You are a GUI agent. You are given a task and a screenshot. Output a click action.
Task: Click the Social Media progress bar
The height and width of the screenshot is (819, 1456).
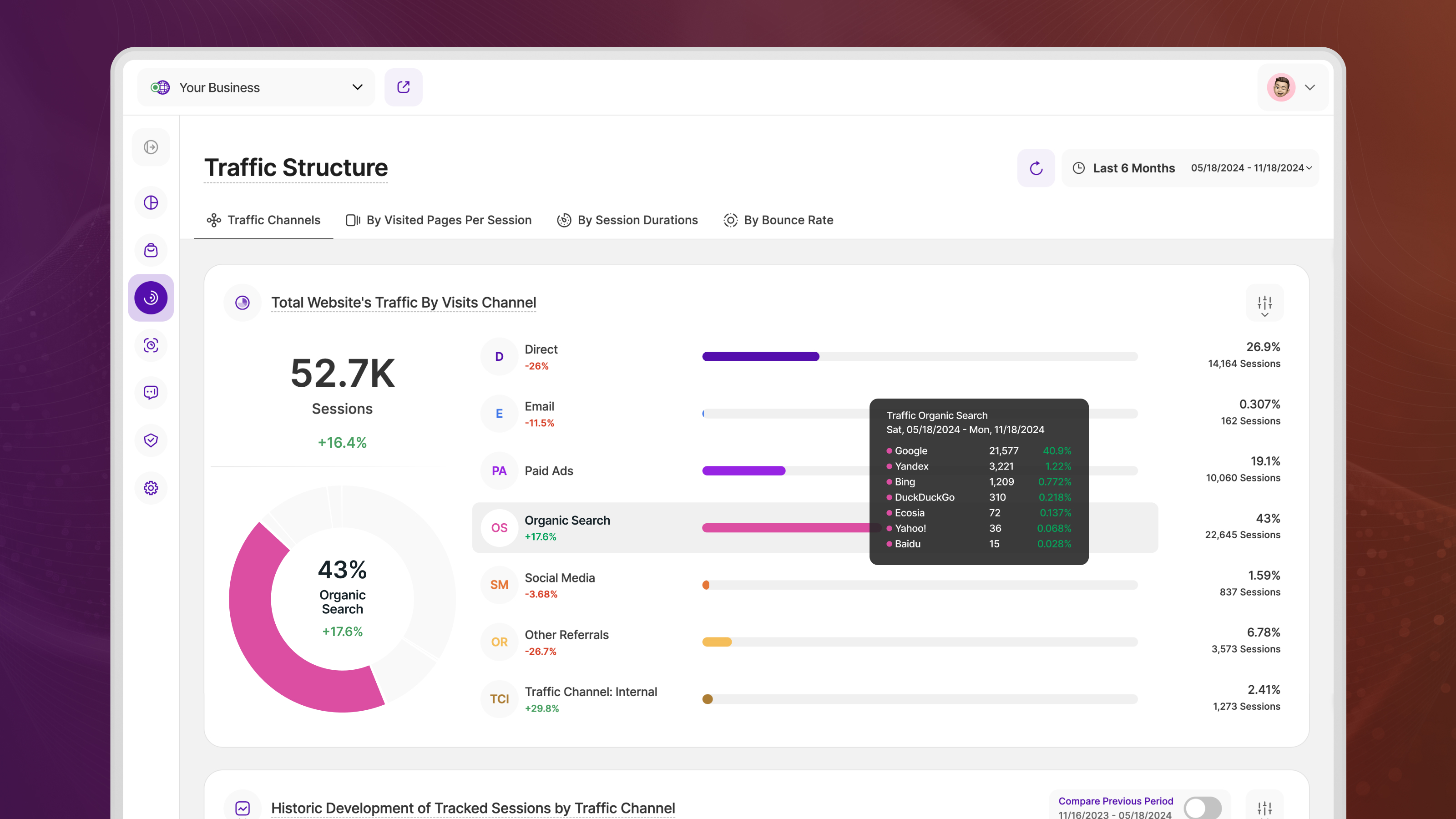coord(920,585)
